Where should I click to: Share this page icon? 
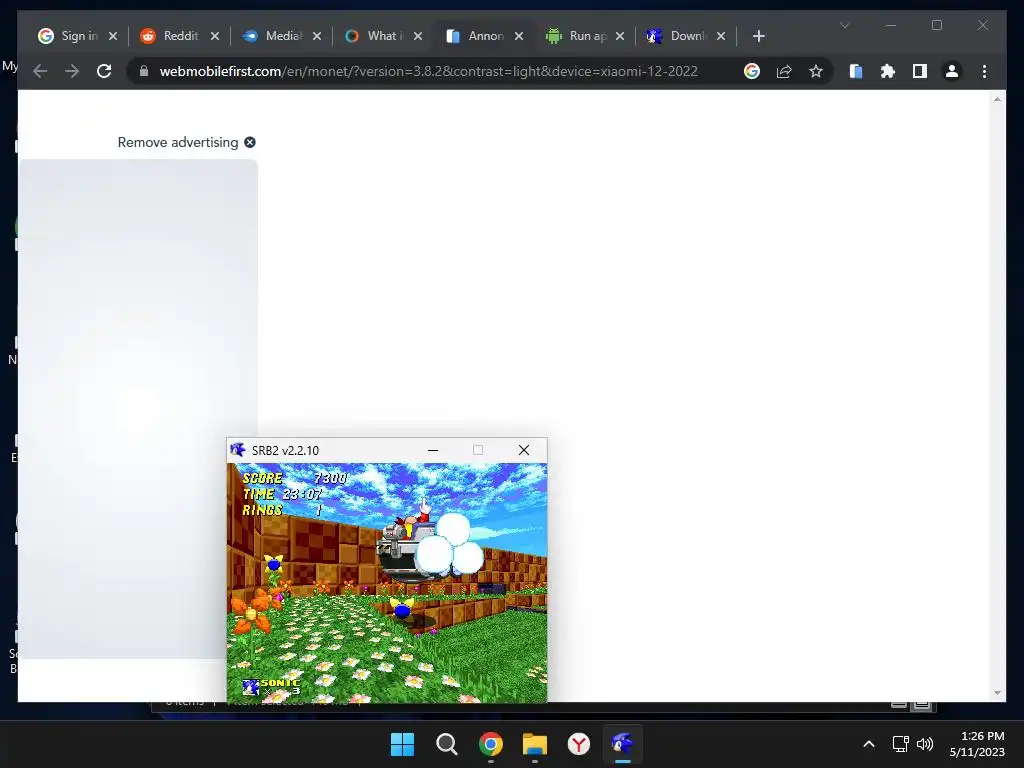[784, 71]
